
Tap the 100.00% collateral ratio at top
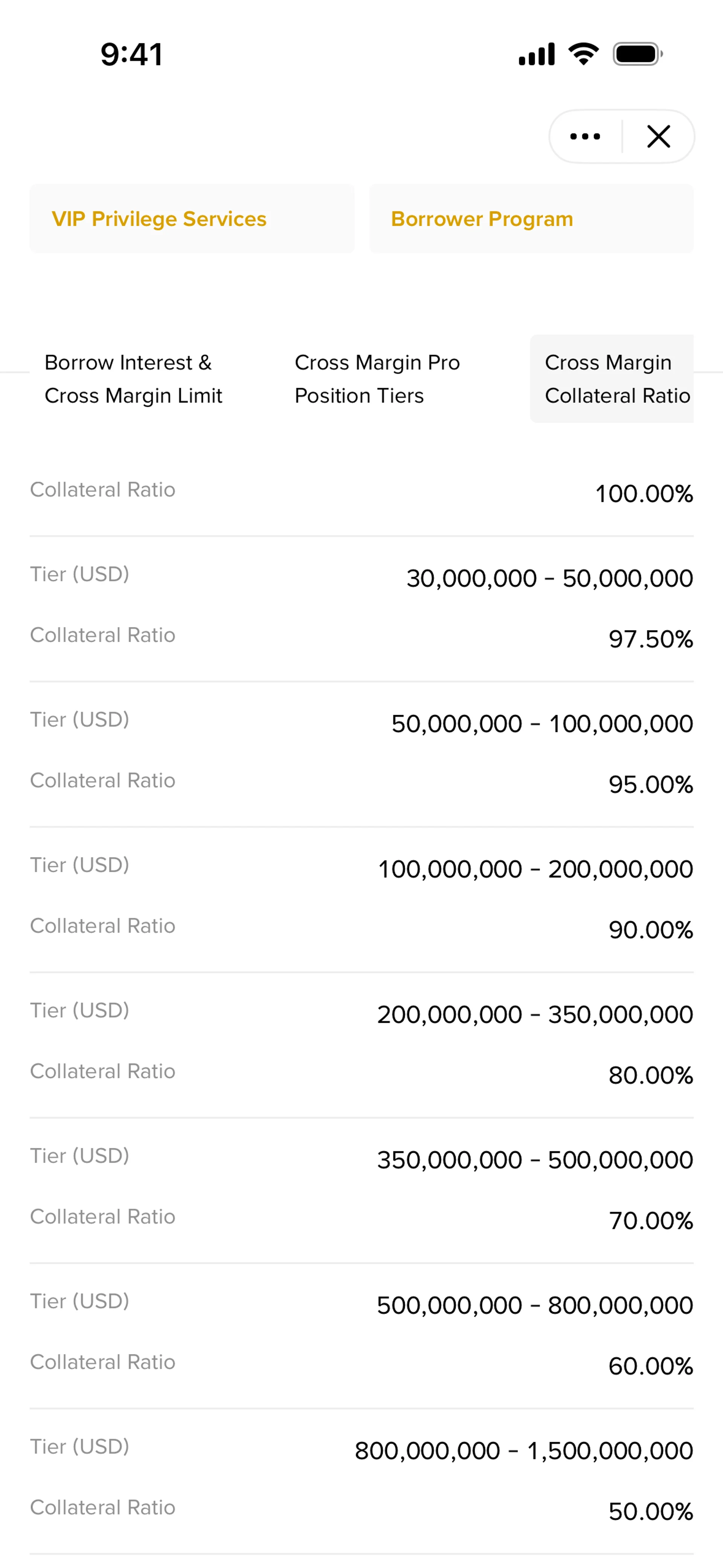(x=644, y=494)
